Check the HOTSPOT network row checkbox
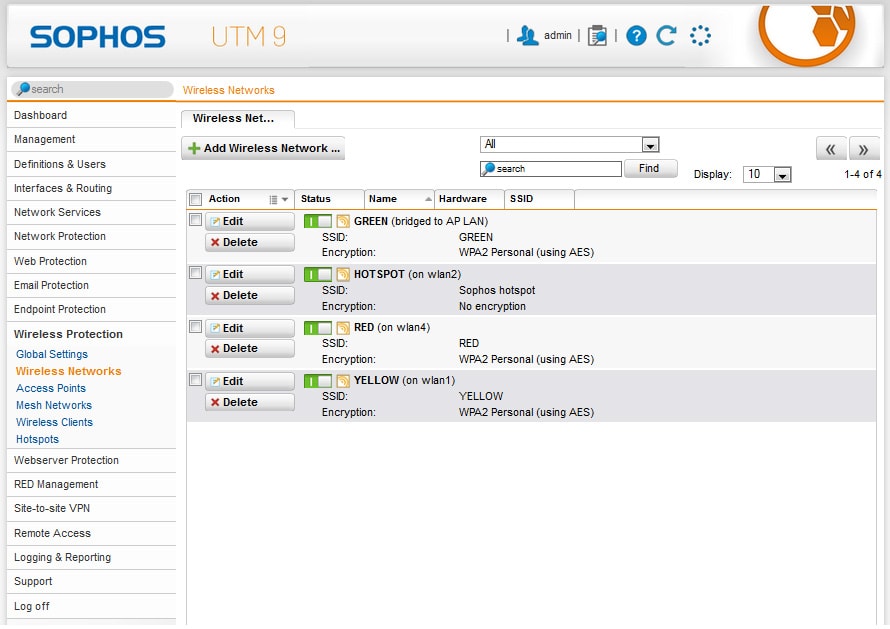The width and height of the screenshot is (890, 629). 195,272
